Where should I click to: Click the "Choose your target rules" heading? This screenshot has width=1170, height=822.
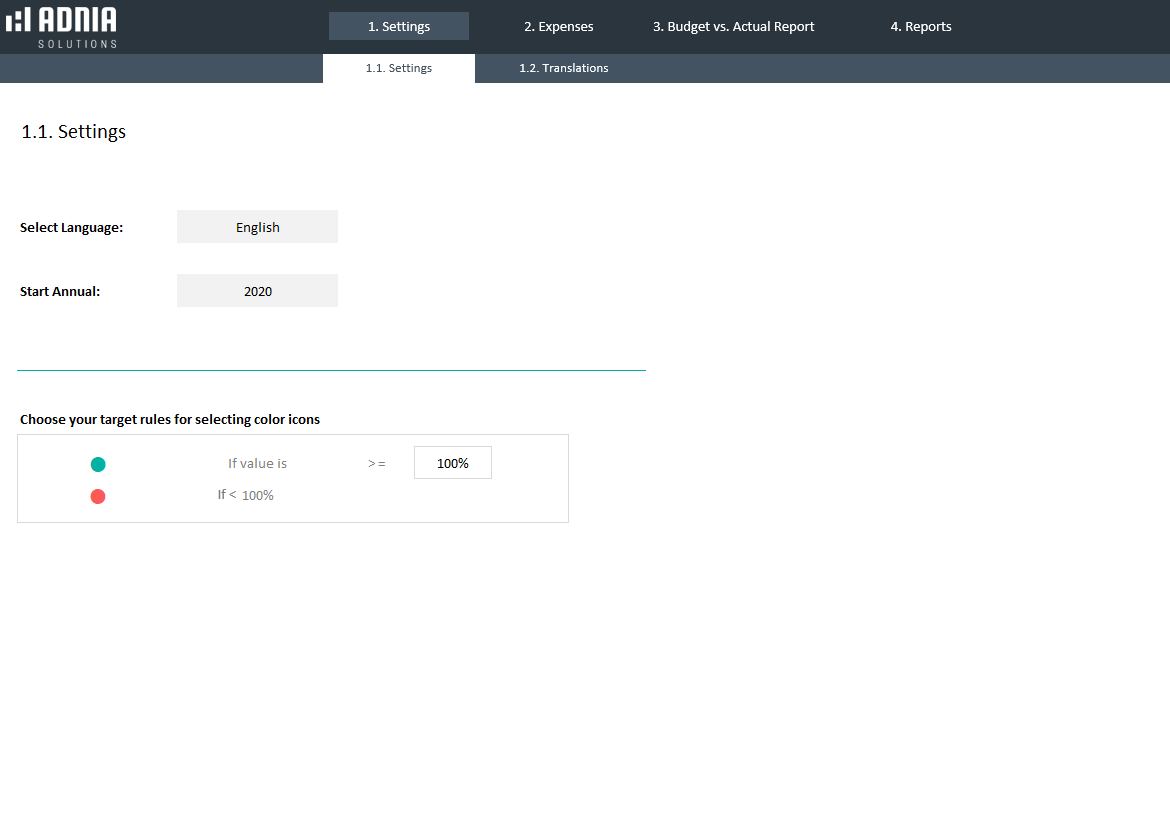[x=170, y=419]
